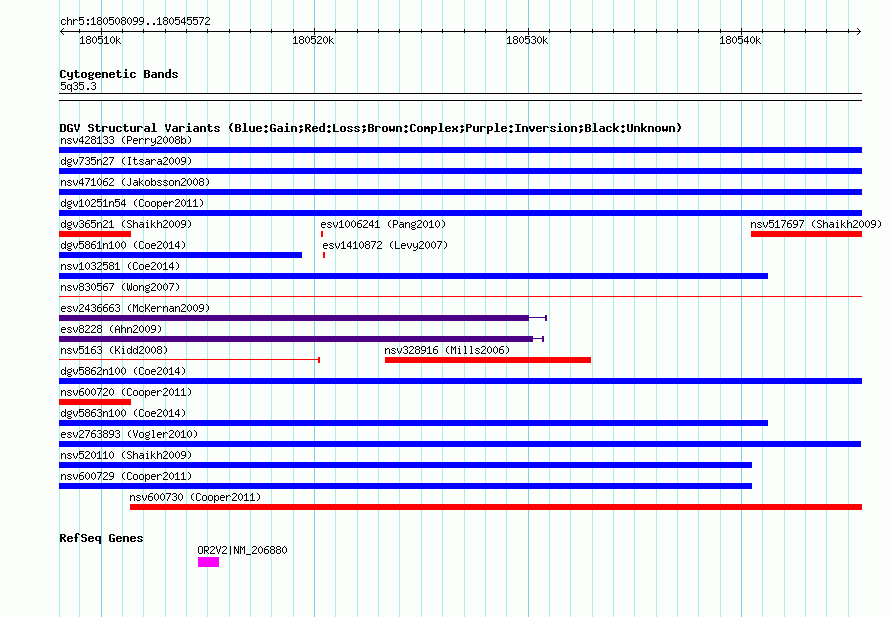Click the nsv600720 (Cooper2011) label
Screen dimensions: 890x617
tap(126, 392)
